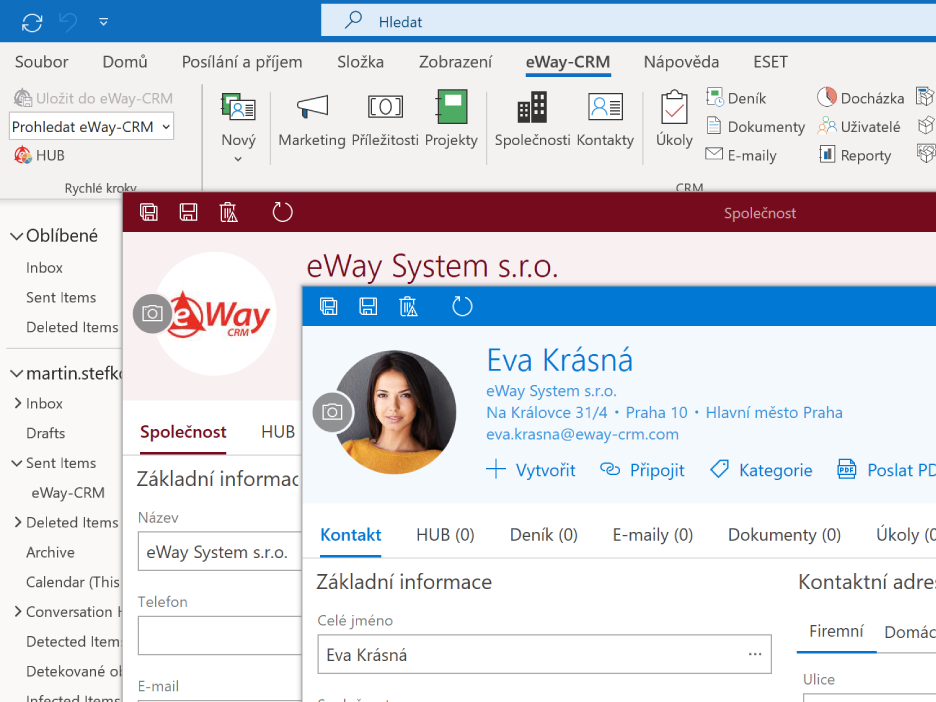Open the Deník (0) tab

pos(543,535)
